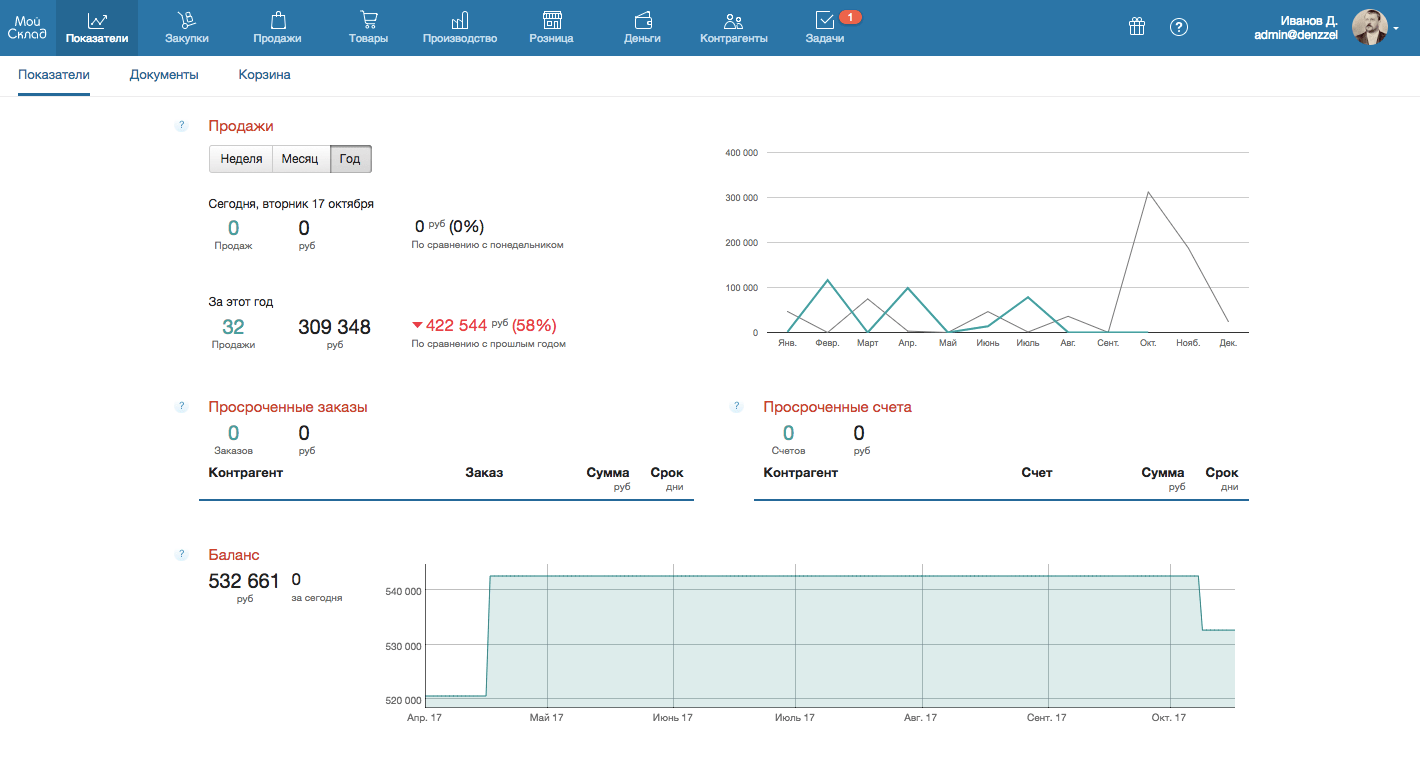Open help hint next to Продажи heading
Viewport: 1420px width, 766px height.
(x=181, y=125)
